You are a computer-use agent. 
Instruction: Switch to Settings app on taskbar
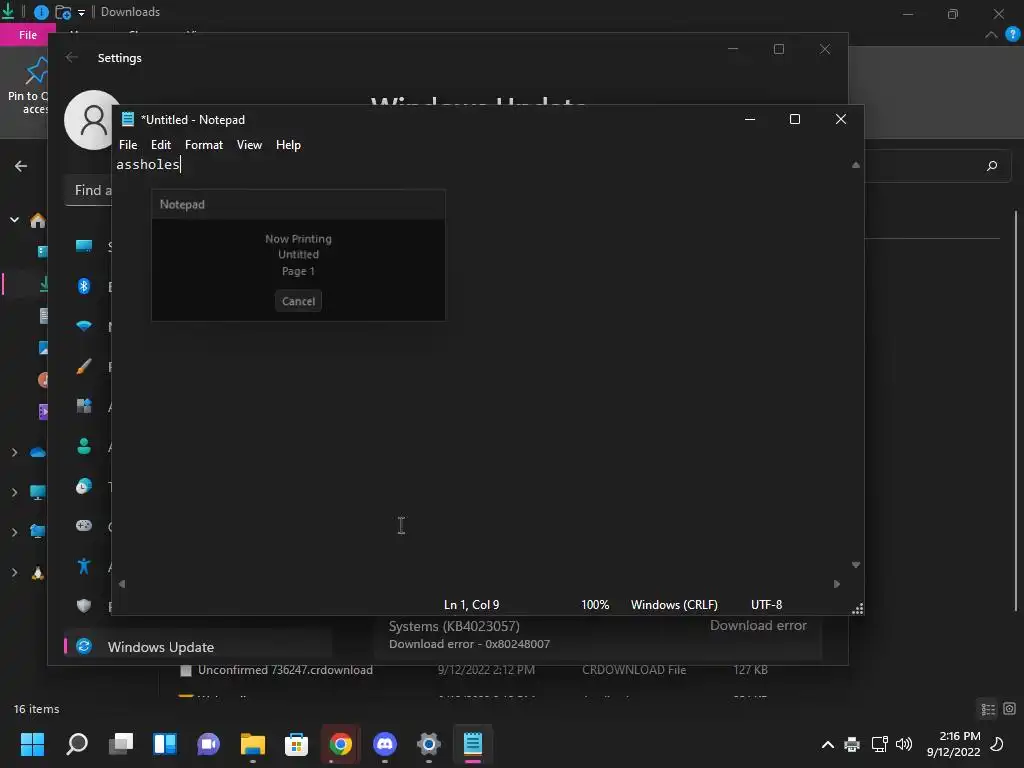(428, 744)
